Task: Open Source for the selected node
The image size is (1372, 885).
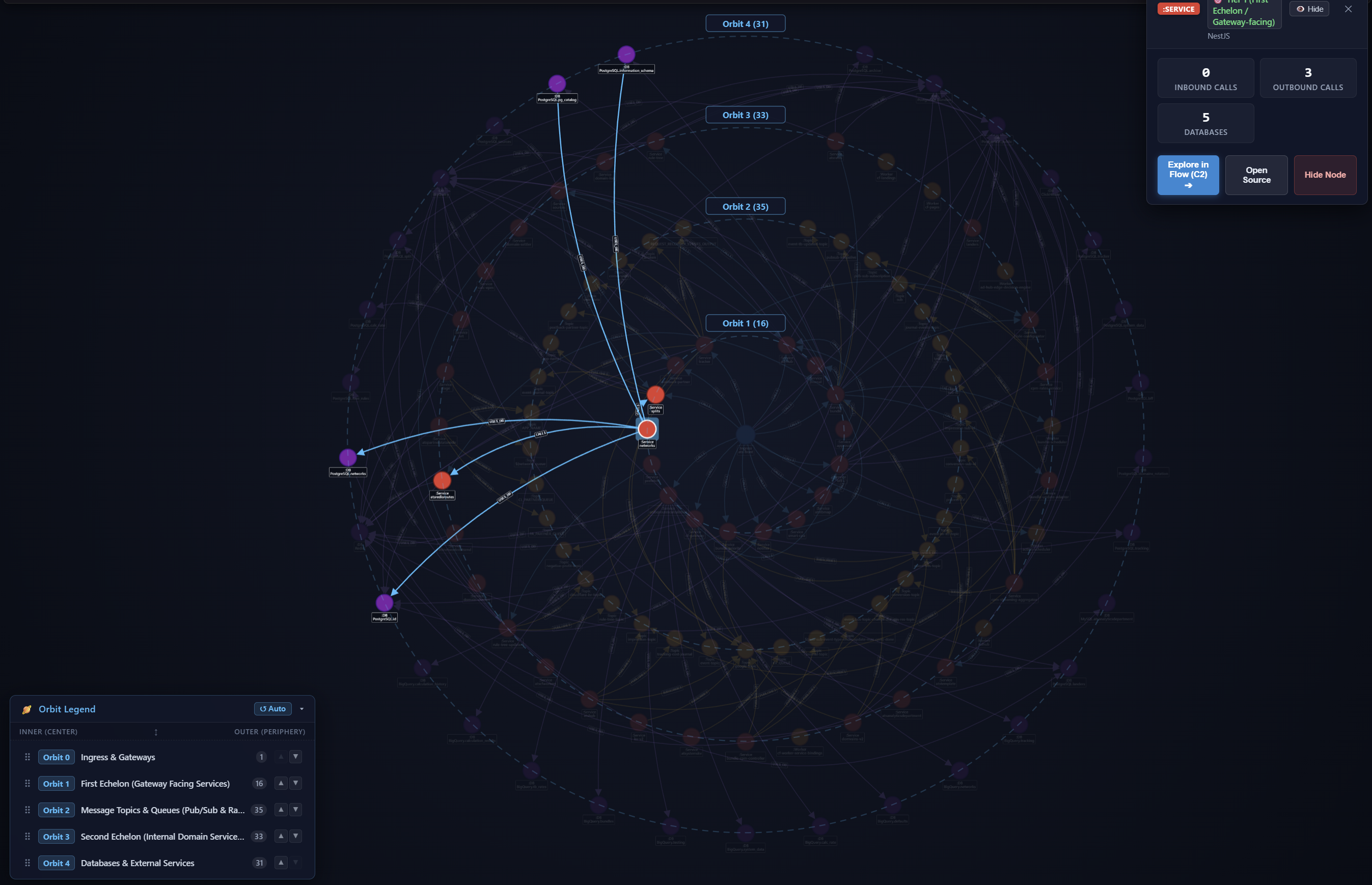Action: coord(1256,175)
